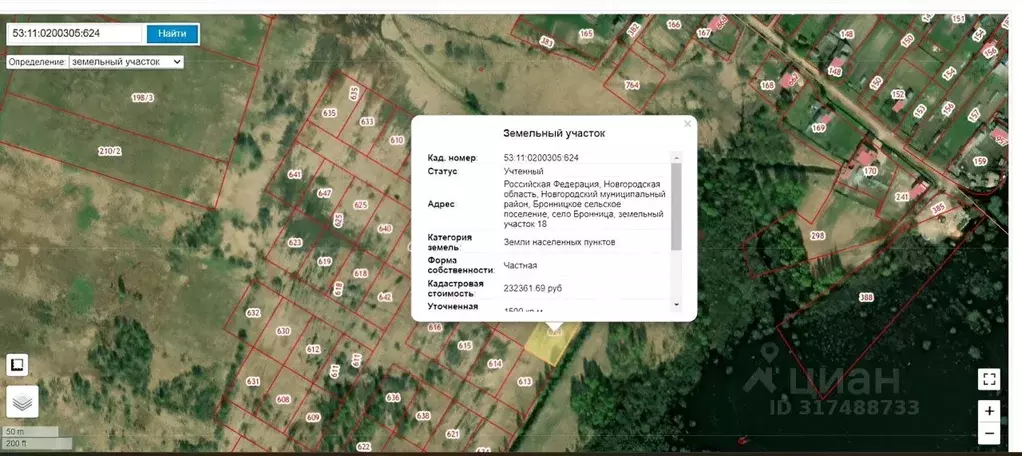Select parcel label 632 on map
This screenshot has width=1022, height=456.
[253, 313]
